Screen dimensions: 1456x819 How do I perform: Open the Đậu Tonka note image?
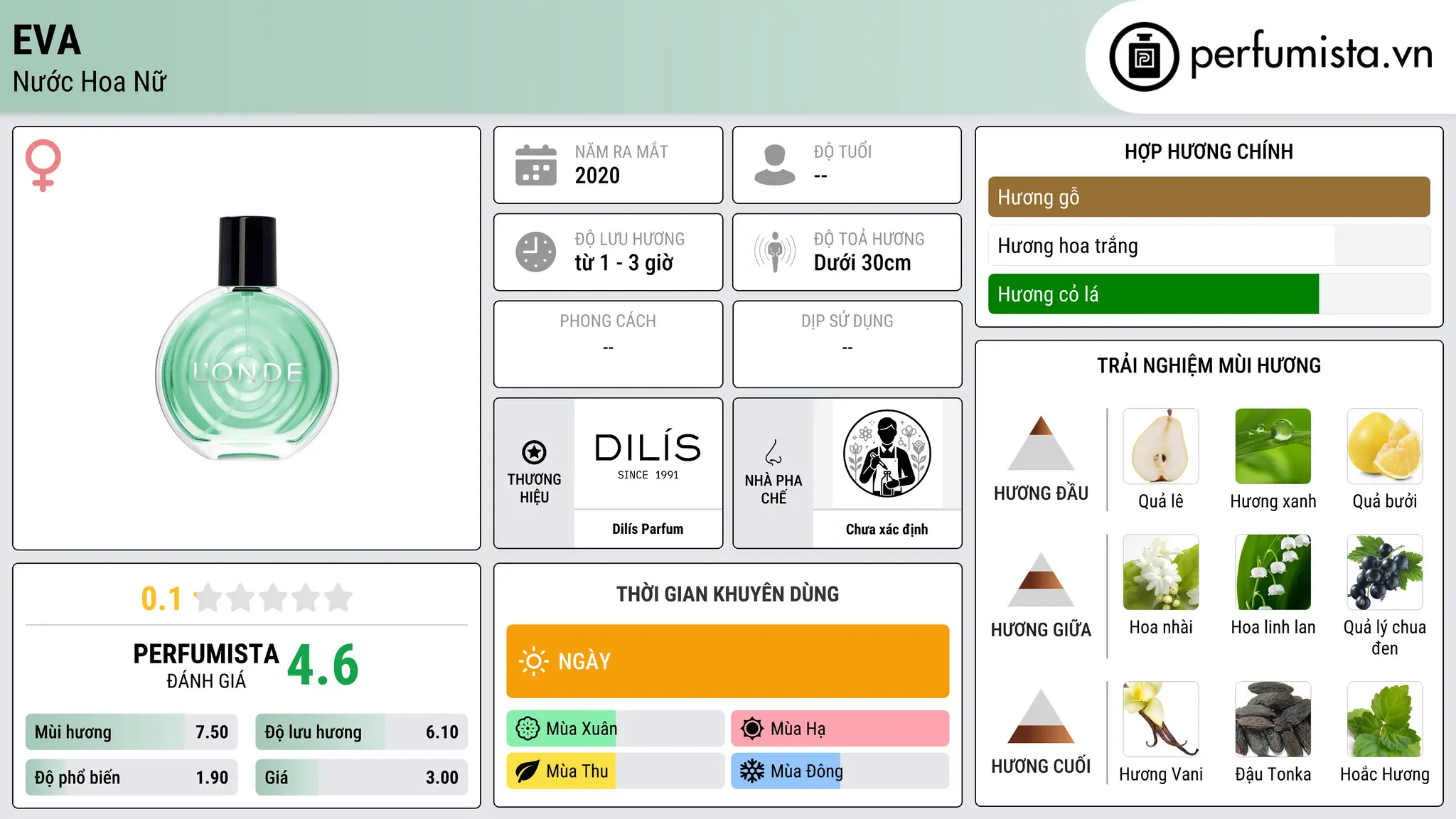pos(1273,719)
